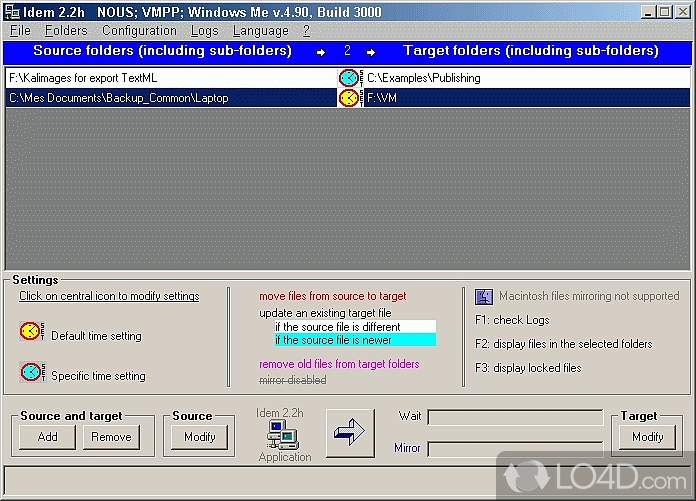
Task: Click the cyan clock icon beside C:\Examples\Publishing
Action: [x=350, y=78]
